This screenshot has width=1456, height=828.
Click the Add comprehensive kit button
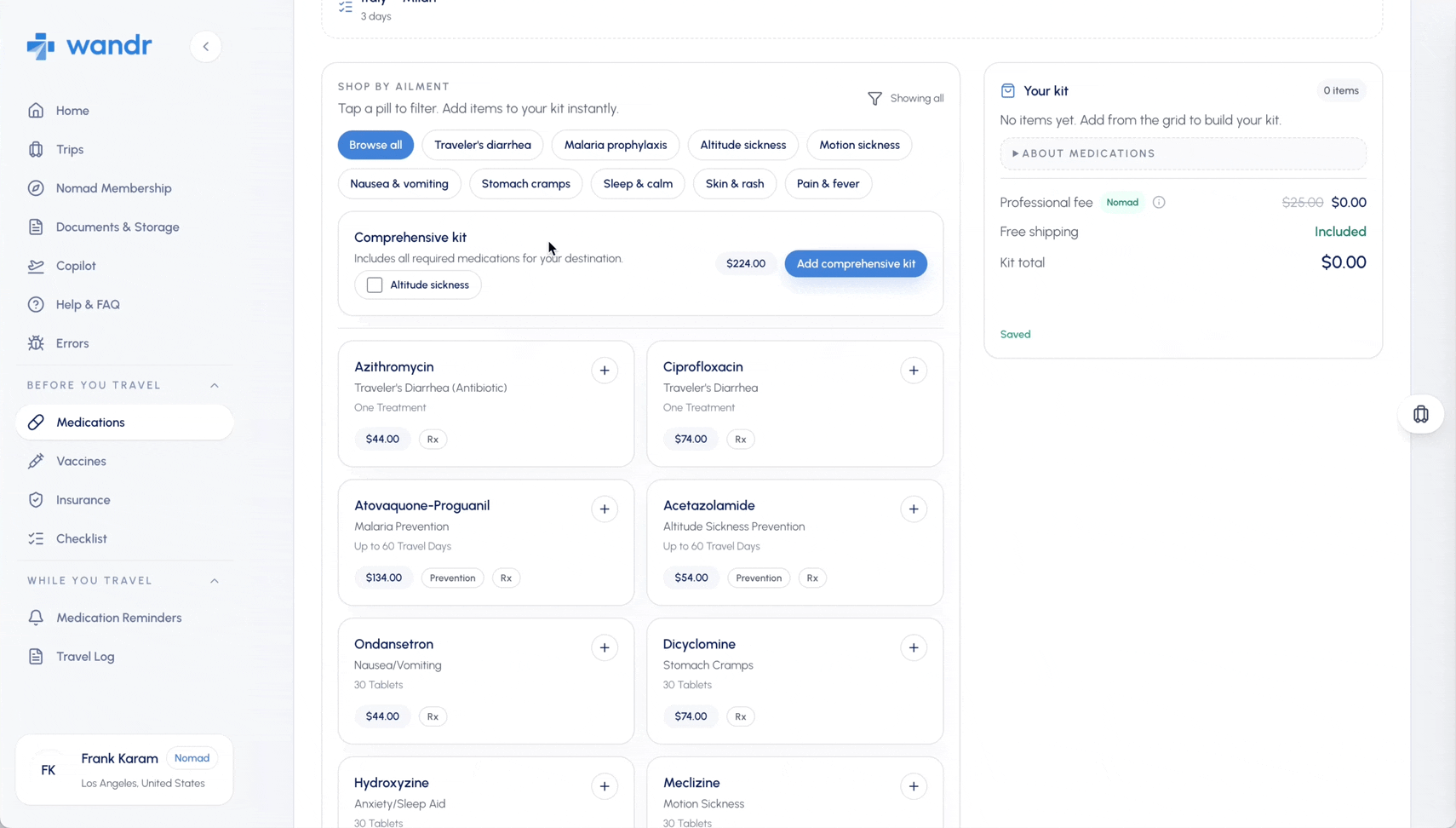tap(856, 263)
